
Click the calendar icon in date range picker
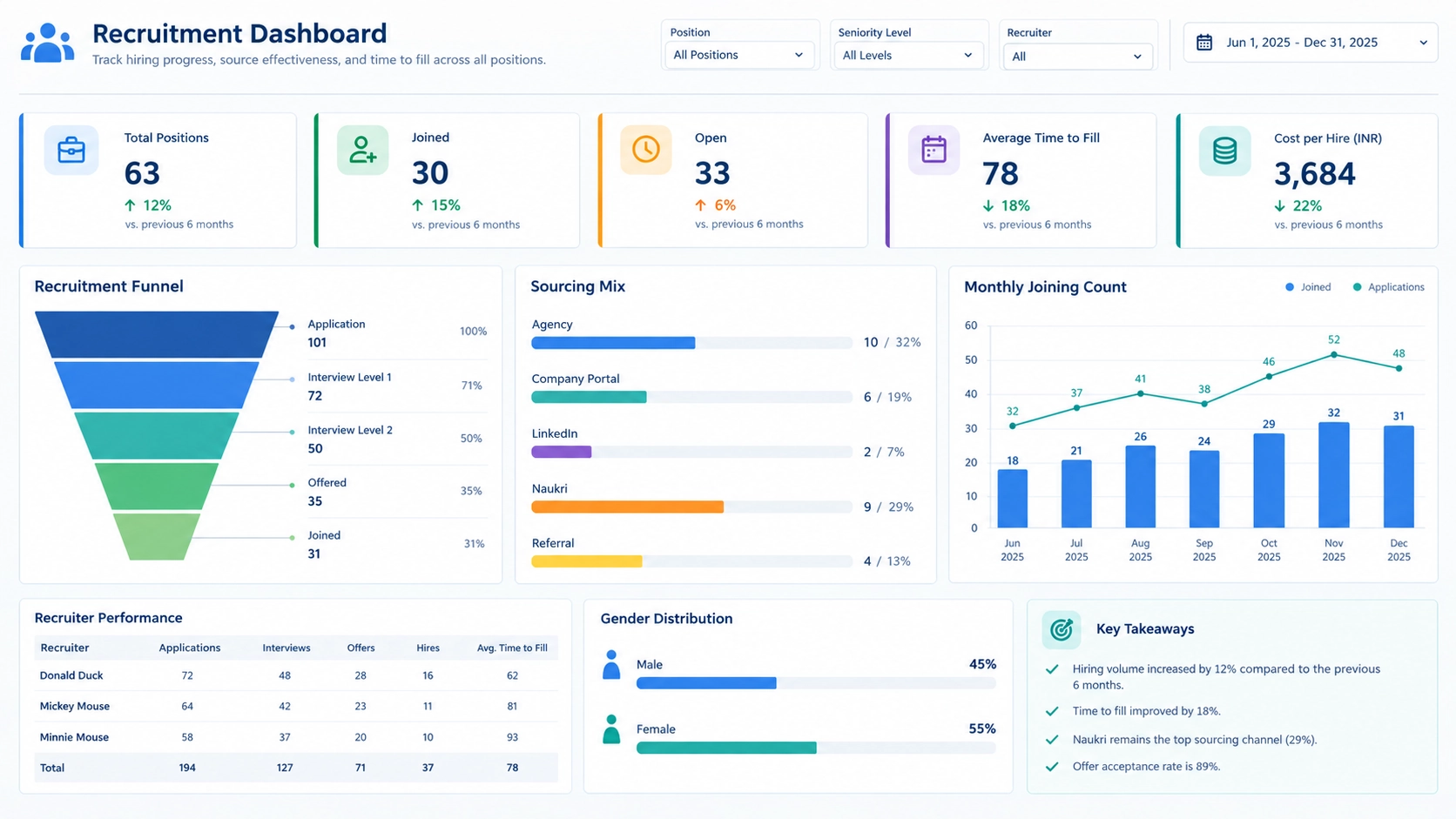point(1204,43)
